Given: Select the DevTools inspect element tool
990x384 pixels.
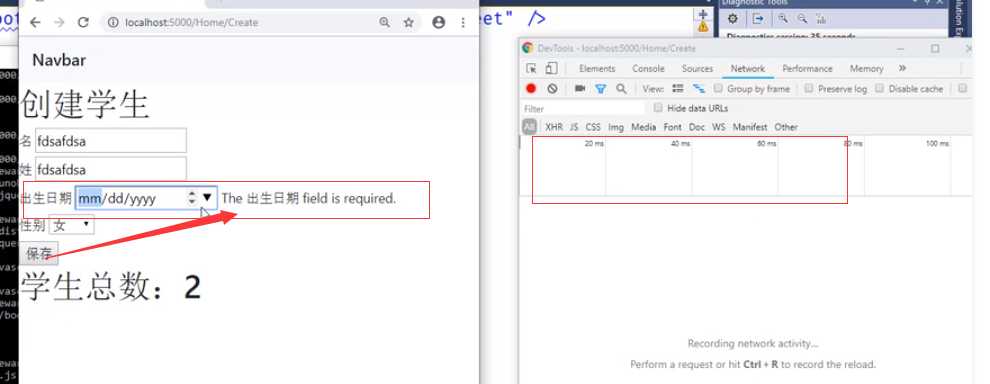Looking at the screenshot, I should point(531,68).
